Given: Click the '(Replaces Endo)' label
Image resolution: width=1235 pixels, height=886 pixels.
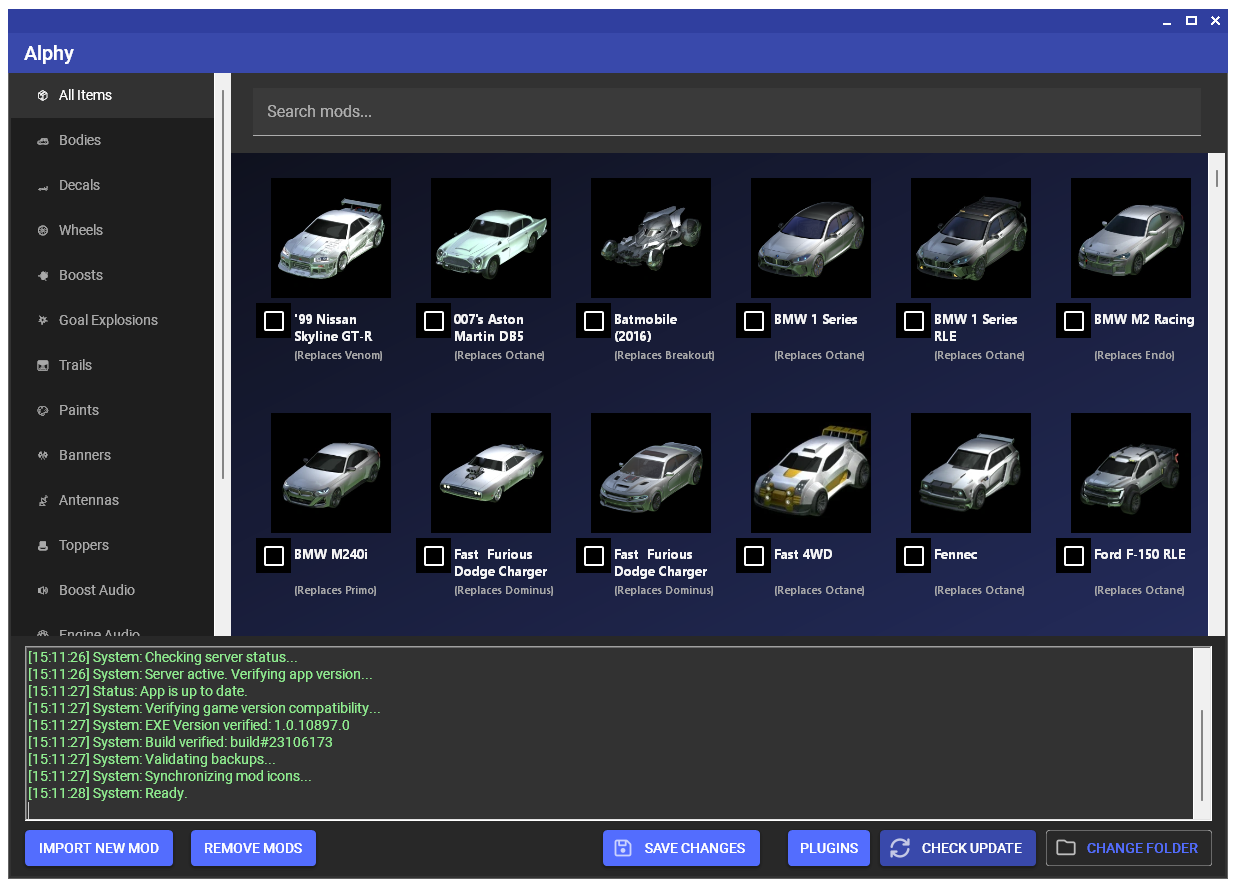Looking at the screenshot, I should tap(1134, 356).
